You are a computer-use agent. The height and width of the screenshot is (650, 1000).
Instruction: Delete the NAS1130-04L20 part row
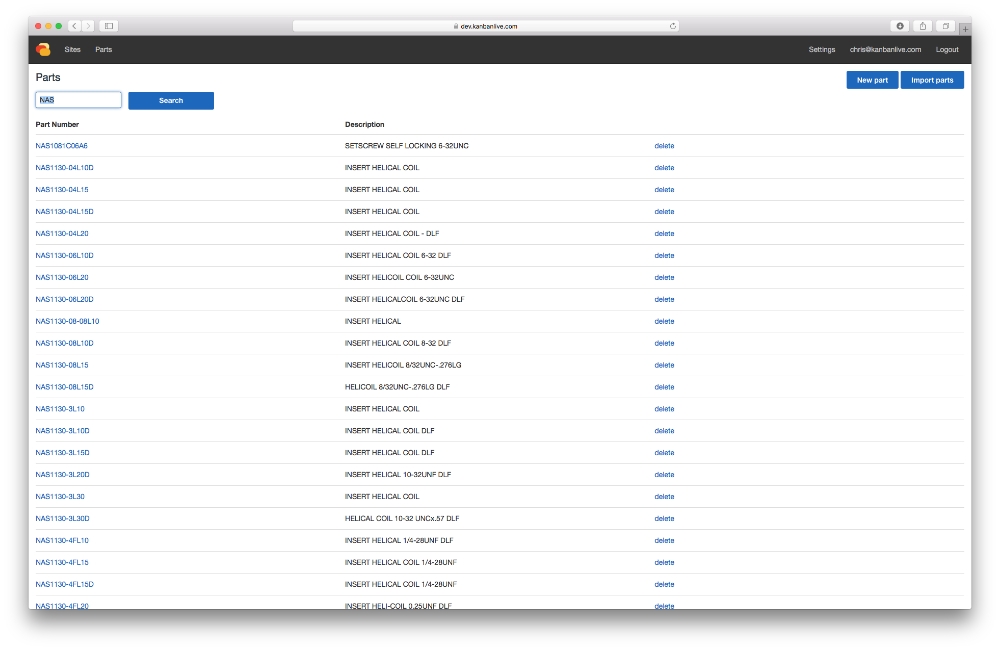[x=664, y=234]
